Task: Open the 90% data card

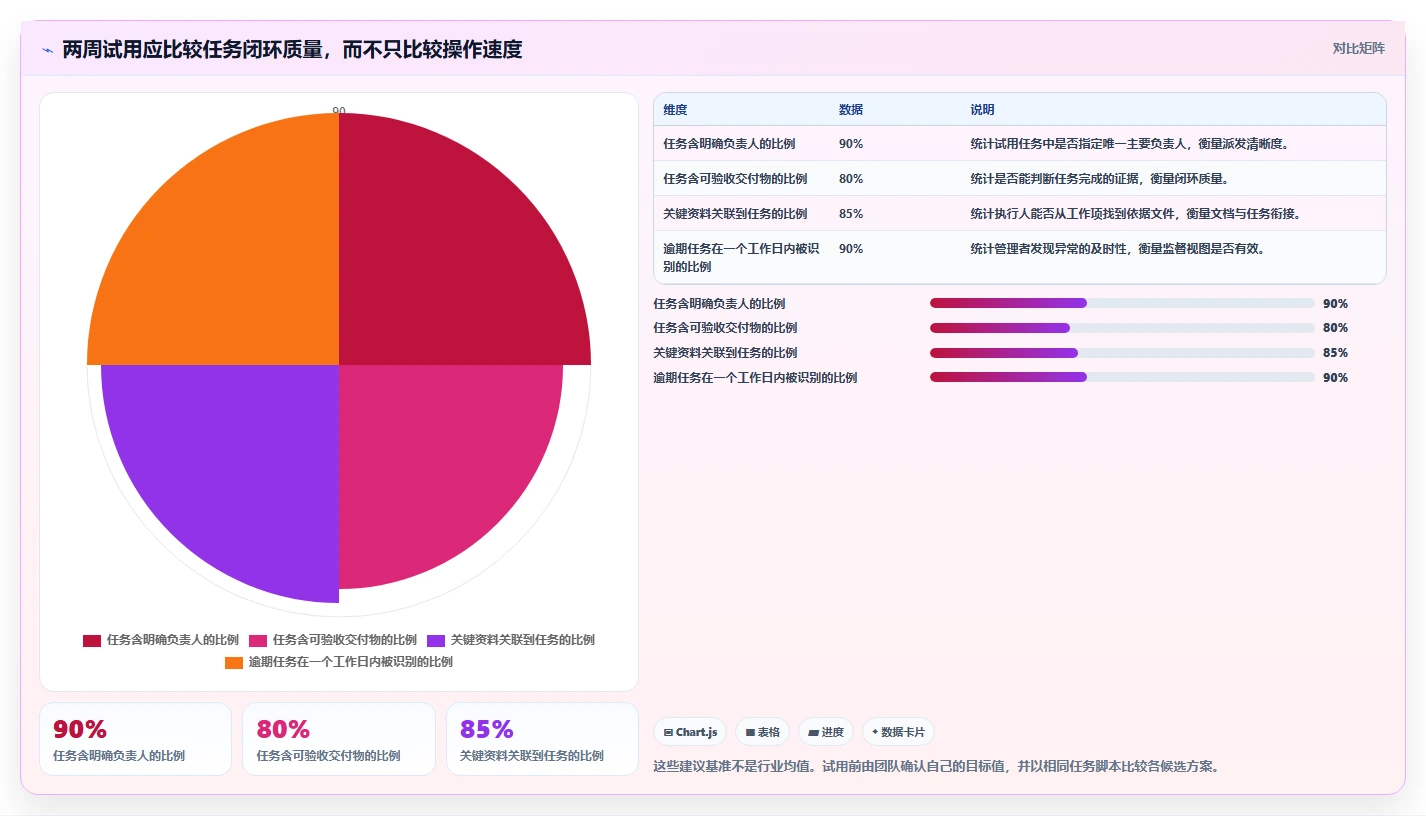Action: pos(135,739)
